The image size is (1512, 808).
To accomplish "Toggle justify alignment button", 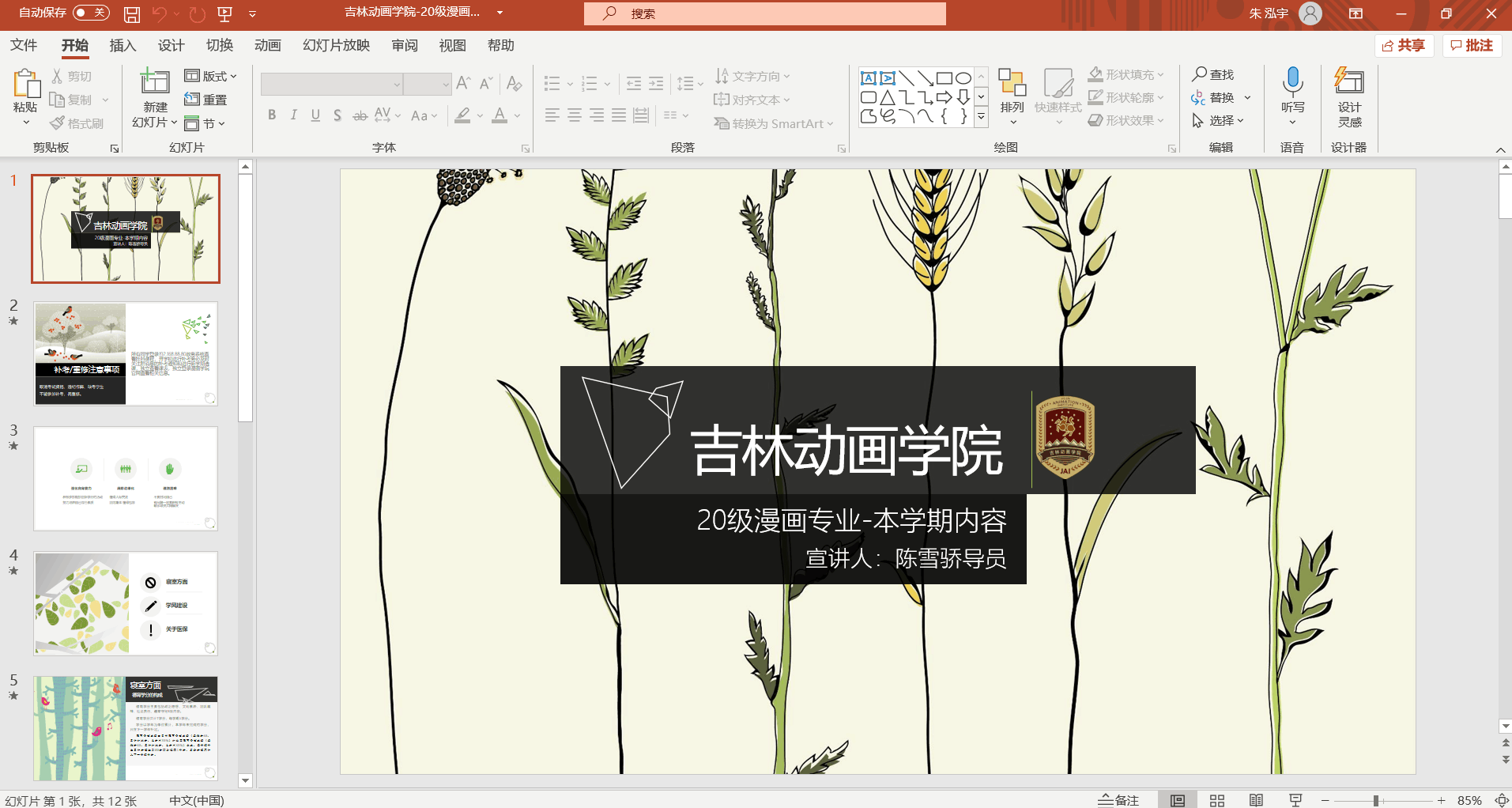I will point(619,115).
